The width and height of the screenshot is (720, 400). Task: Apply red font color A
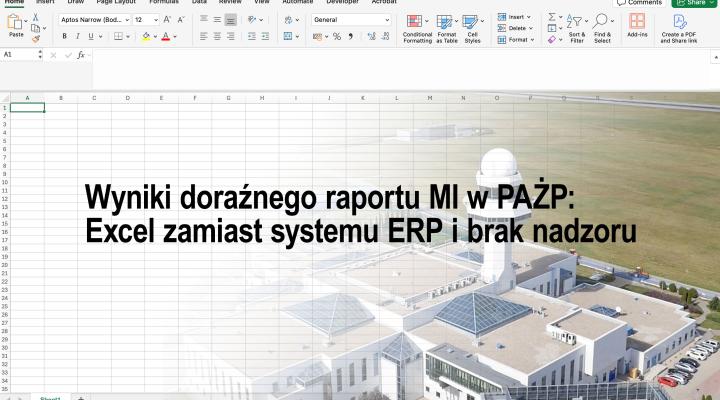coord(166,36)
